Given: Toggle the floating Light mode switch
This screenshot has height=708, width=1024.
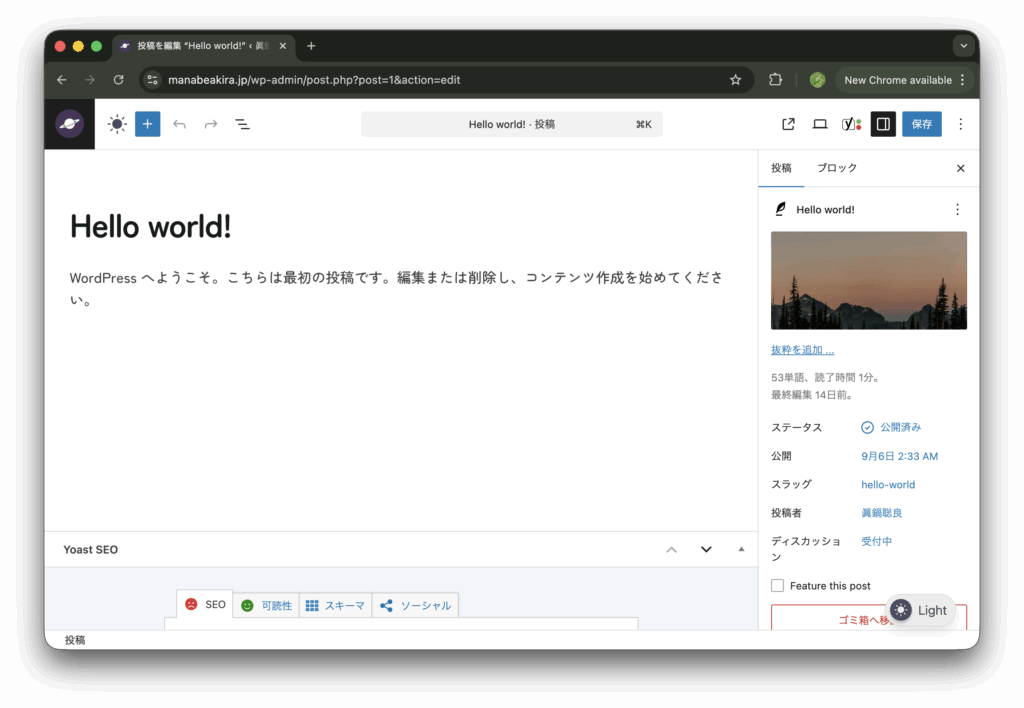Looking at the screenshot, I should tap(919, 610).
